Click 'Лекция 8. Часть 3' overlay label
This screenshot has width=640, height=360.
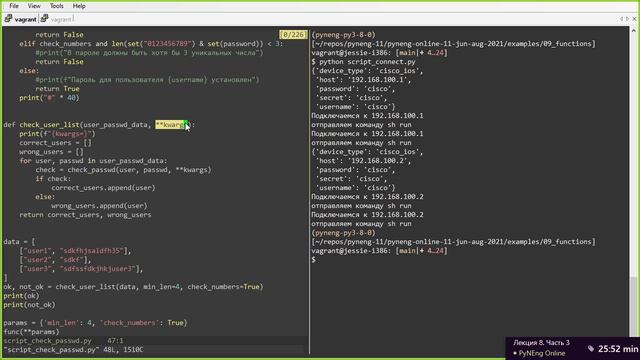541,342
